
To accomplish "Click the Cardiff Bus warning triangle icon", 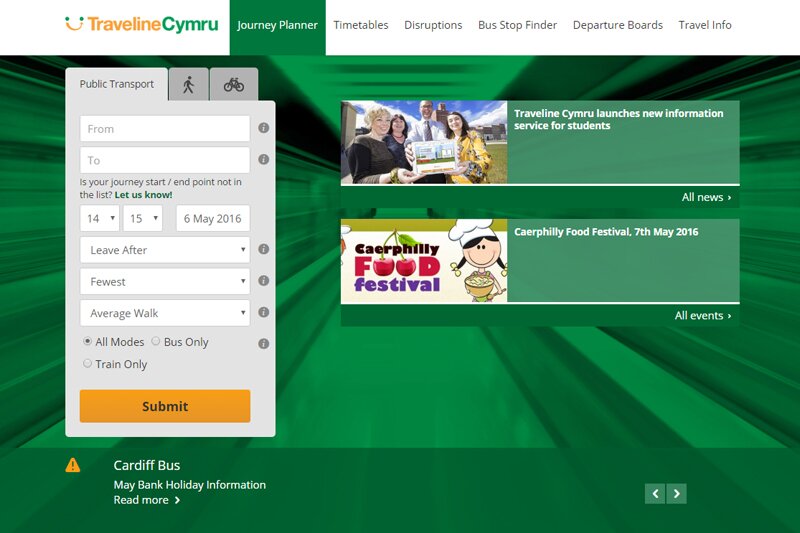I will (73, 465).
